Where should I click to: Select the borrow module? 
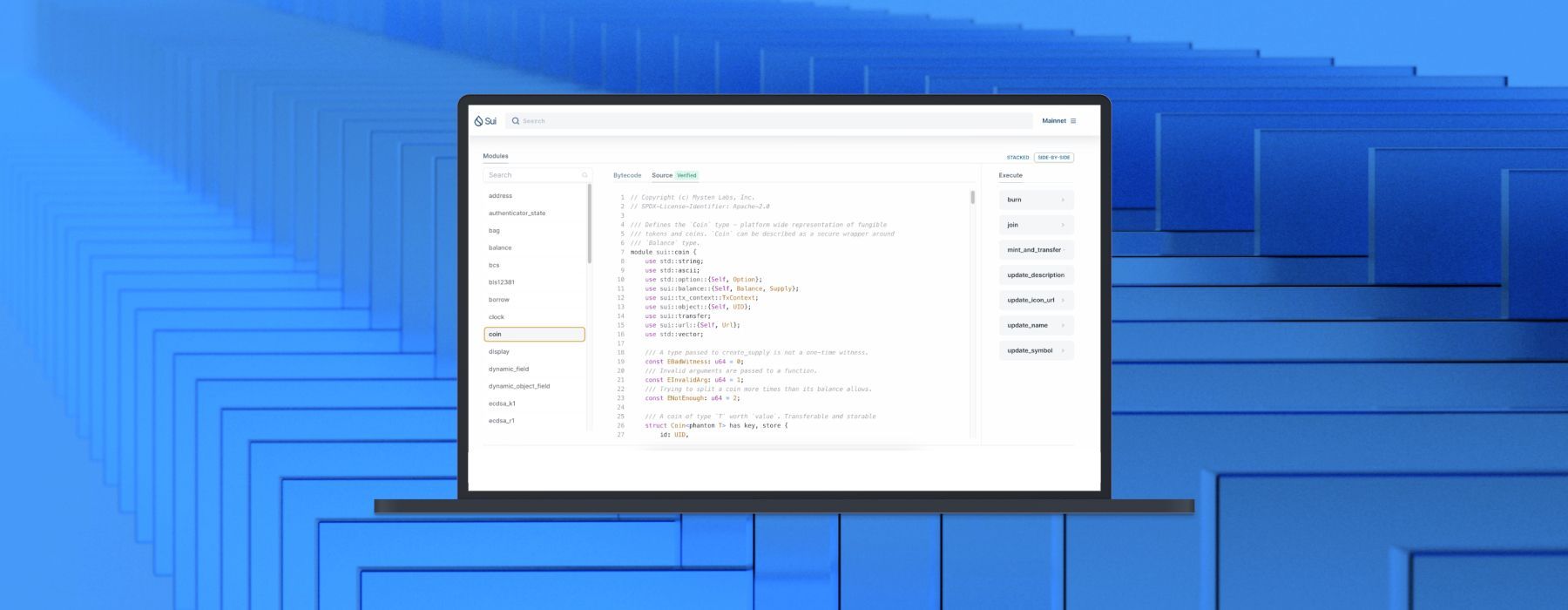click(535, 300)
